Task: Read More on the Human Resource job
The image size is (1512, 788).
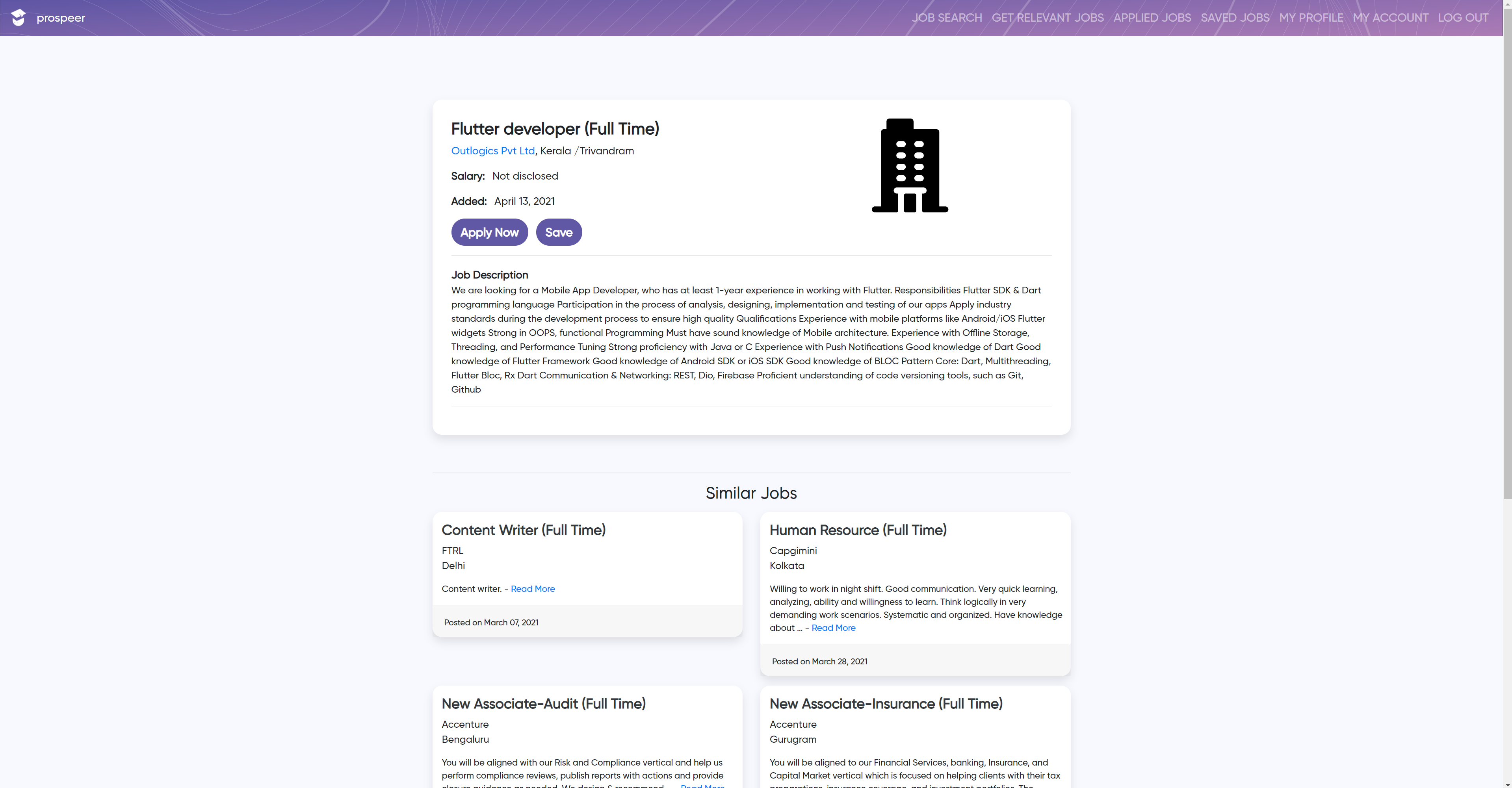Action: [x=834, y=628]
